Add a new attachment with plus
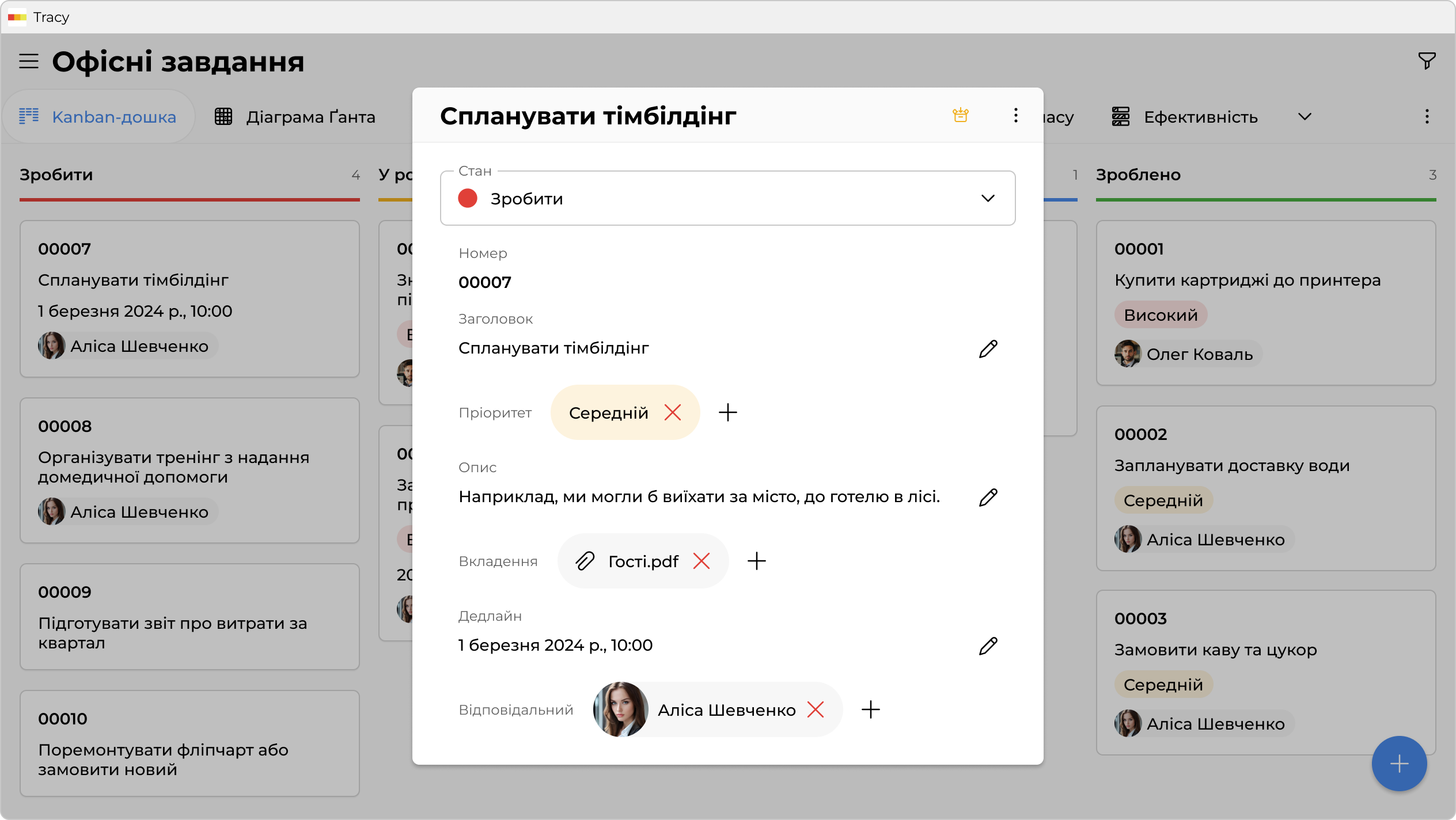Screen dimensions: 1456x820 pos(756,561)
